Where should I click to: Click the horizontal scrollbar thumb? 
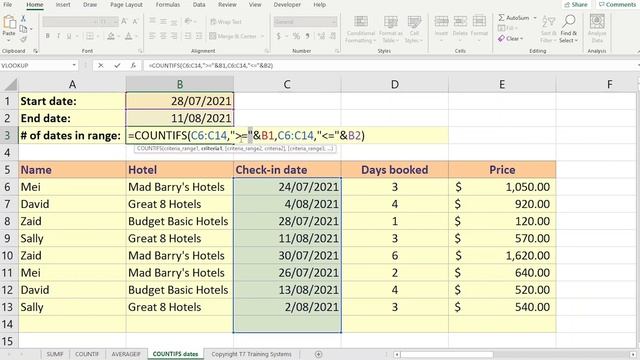click(x=447, y=355)
